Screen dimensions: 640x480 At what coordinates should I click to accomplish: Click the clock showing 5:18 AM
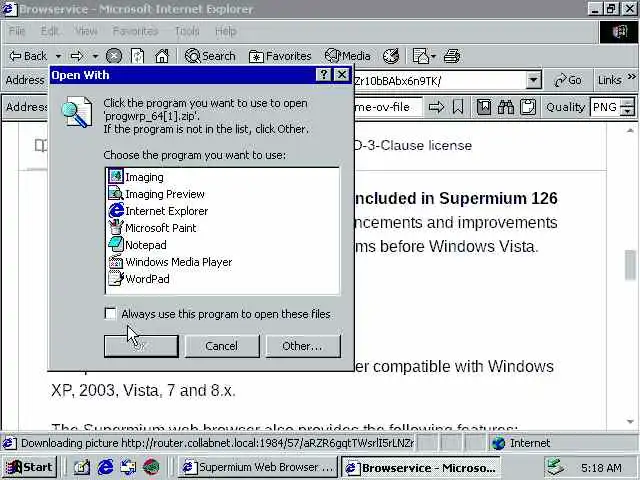601,468
